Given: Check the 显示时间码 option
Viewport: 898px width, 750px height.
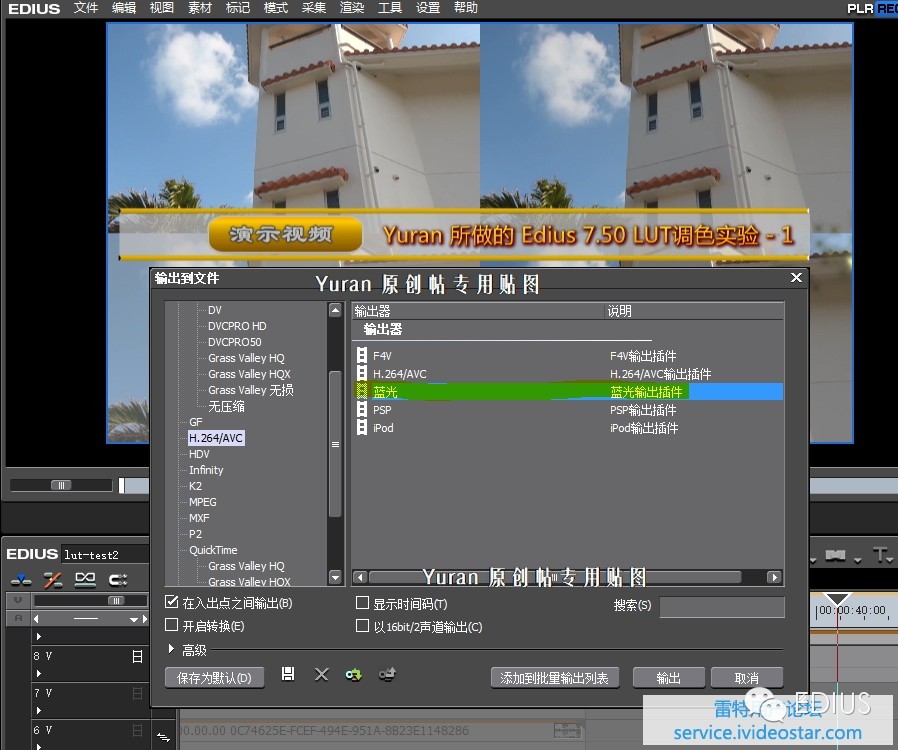Looking at the screenshot, I should [x=363, y=604].
